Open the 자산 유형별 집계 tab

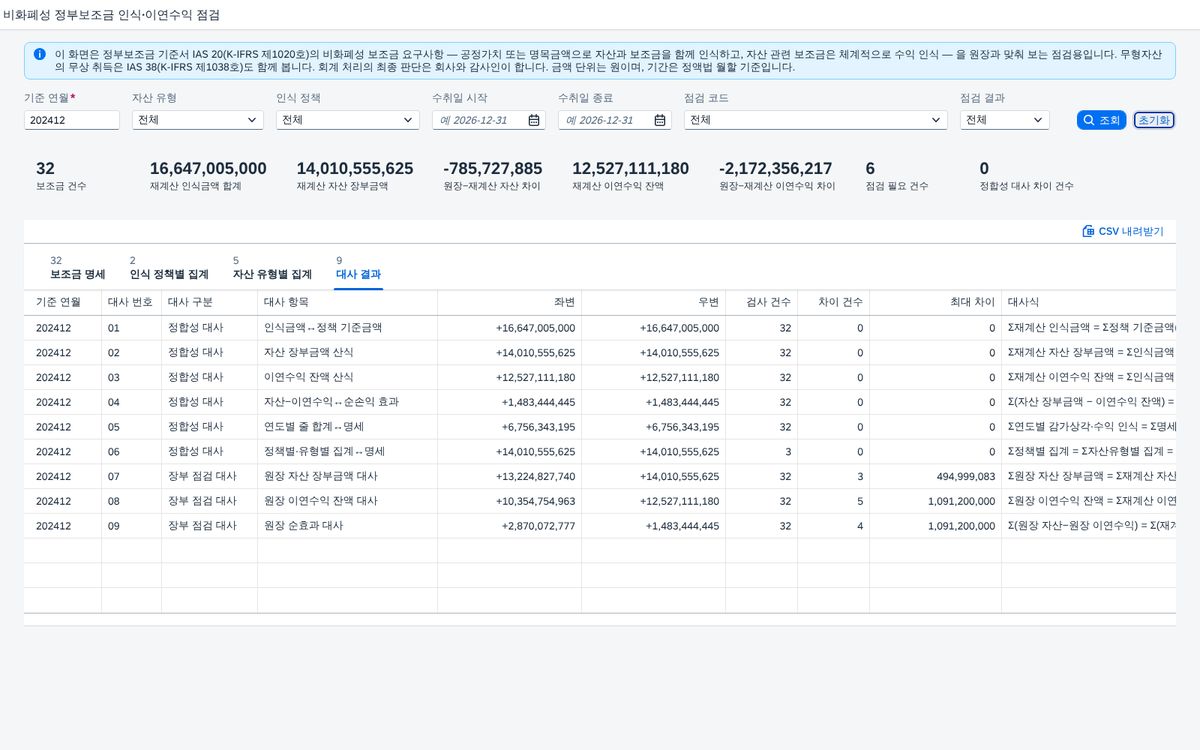272,267
